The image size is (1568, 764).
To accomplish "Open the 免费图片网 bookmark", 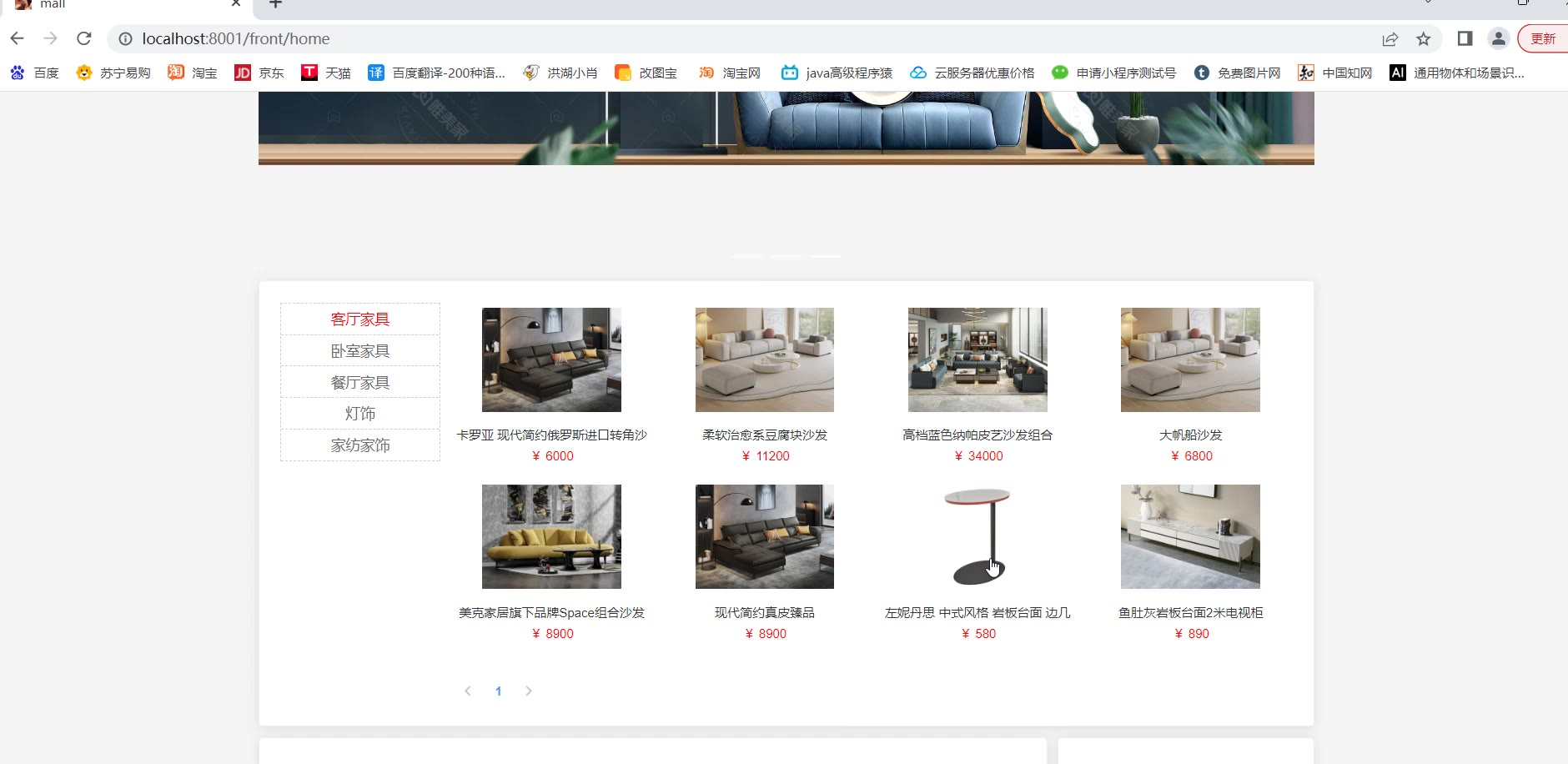I will point(1237,73).
